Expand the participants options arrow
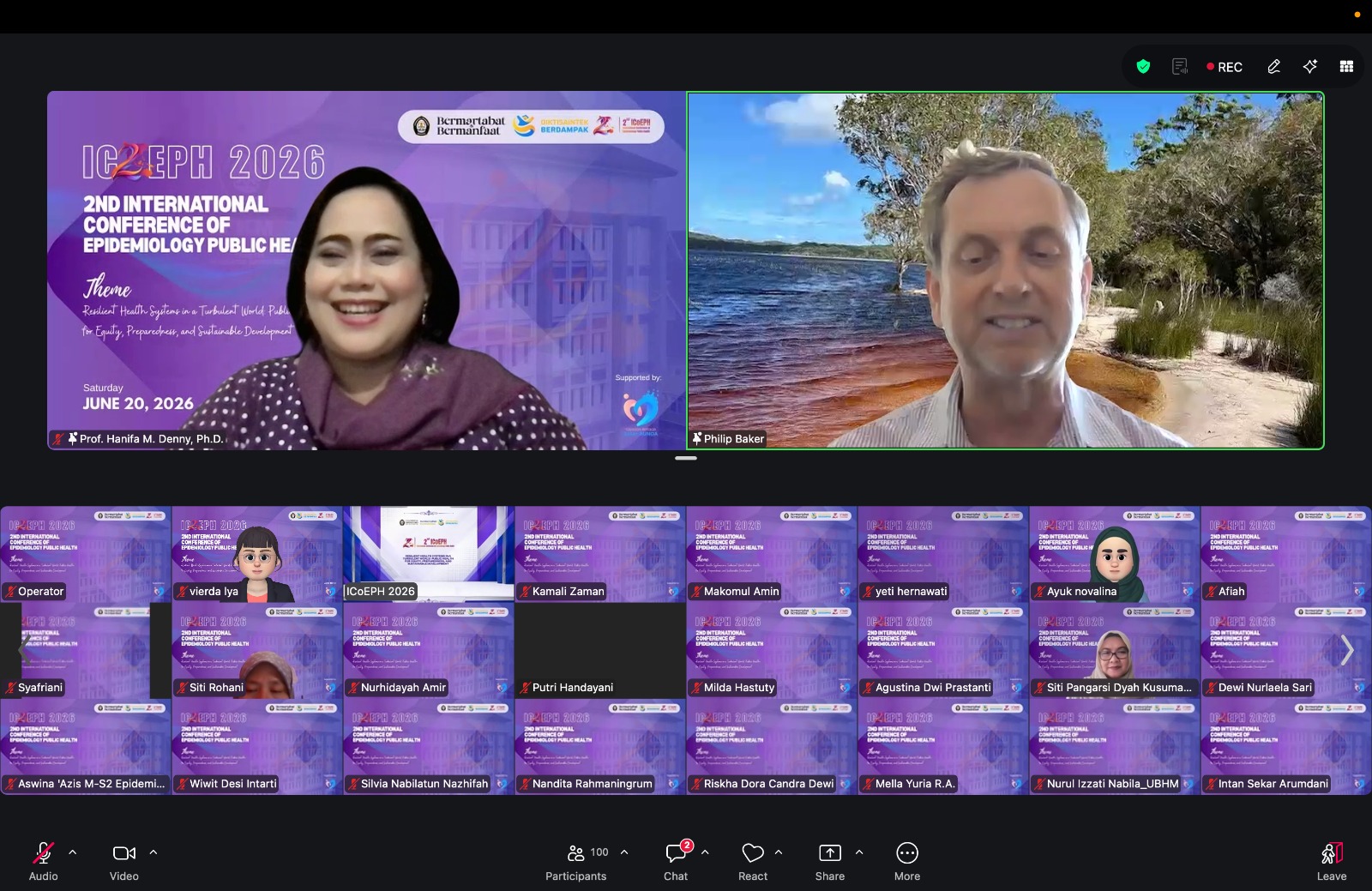 (x=624, y=852)
